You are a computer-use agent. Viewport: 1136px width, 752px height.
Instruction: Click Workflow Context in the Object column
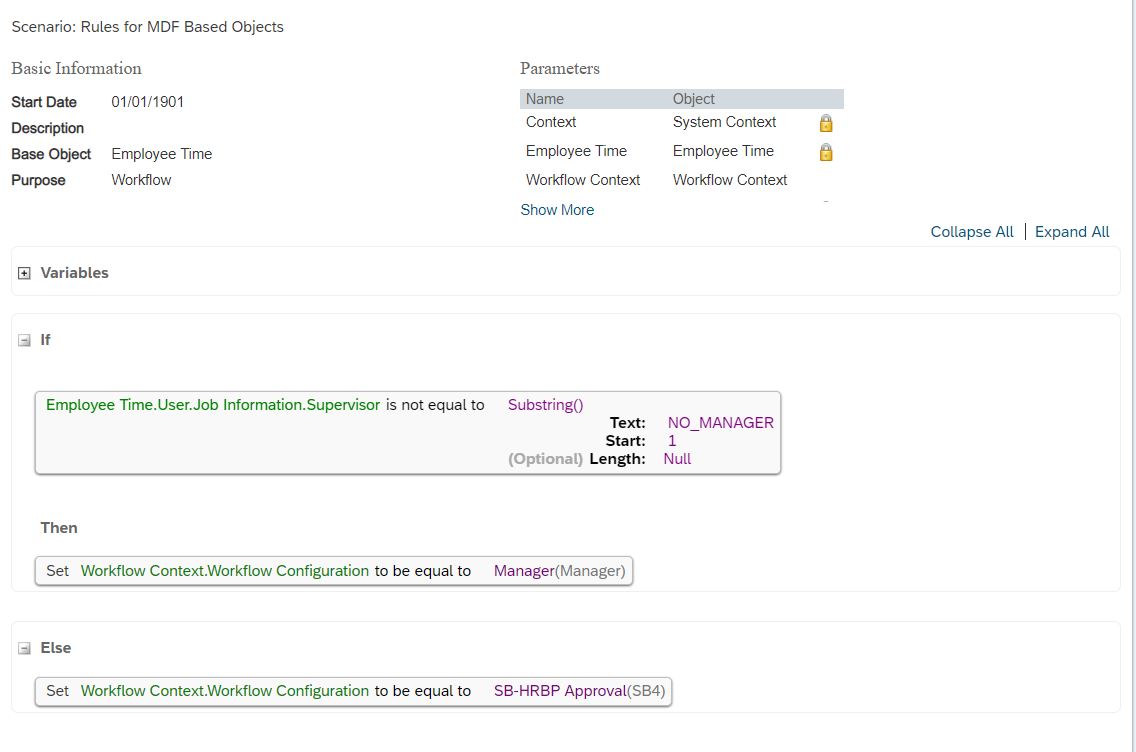click(x=730, y=180)
